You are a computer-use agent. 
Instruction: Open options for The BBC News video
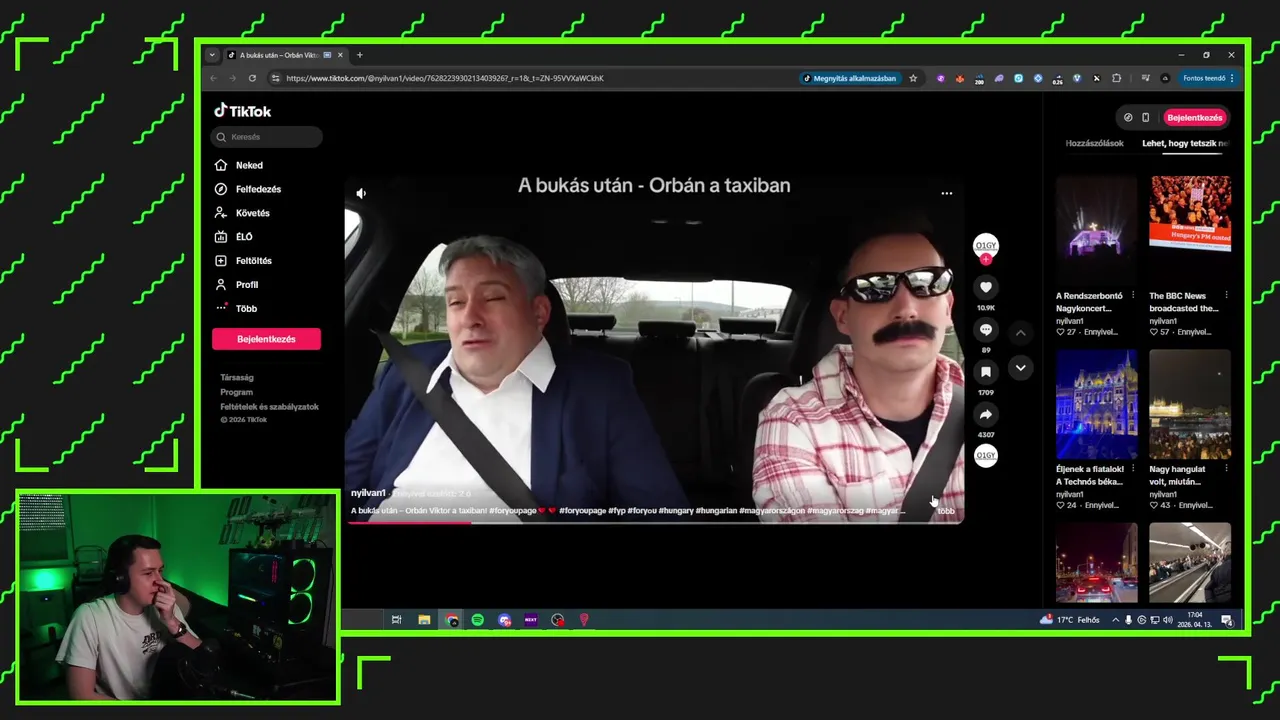point(1226,296)
